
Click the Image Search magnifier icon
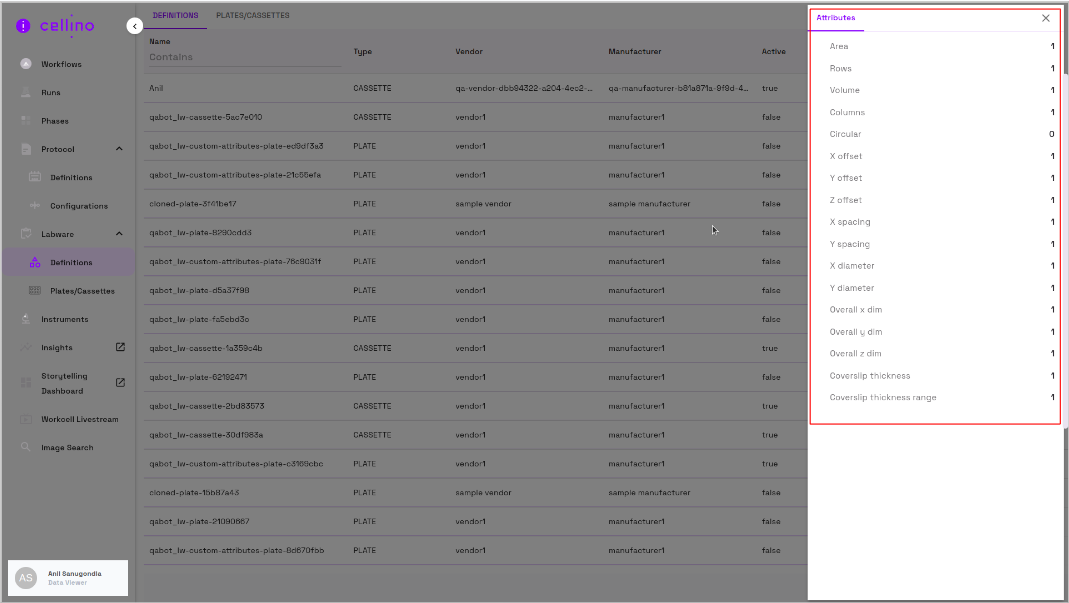coord(26,447)
